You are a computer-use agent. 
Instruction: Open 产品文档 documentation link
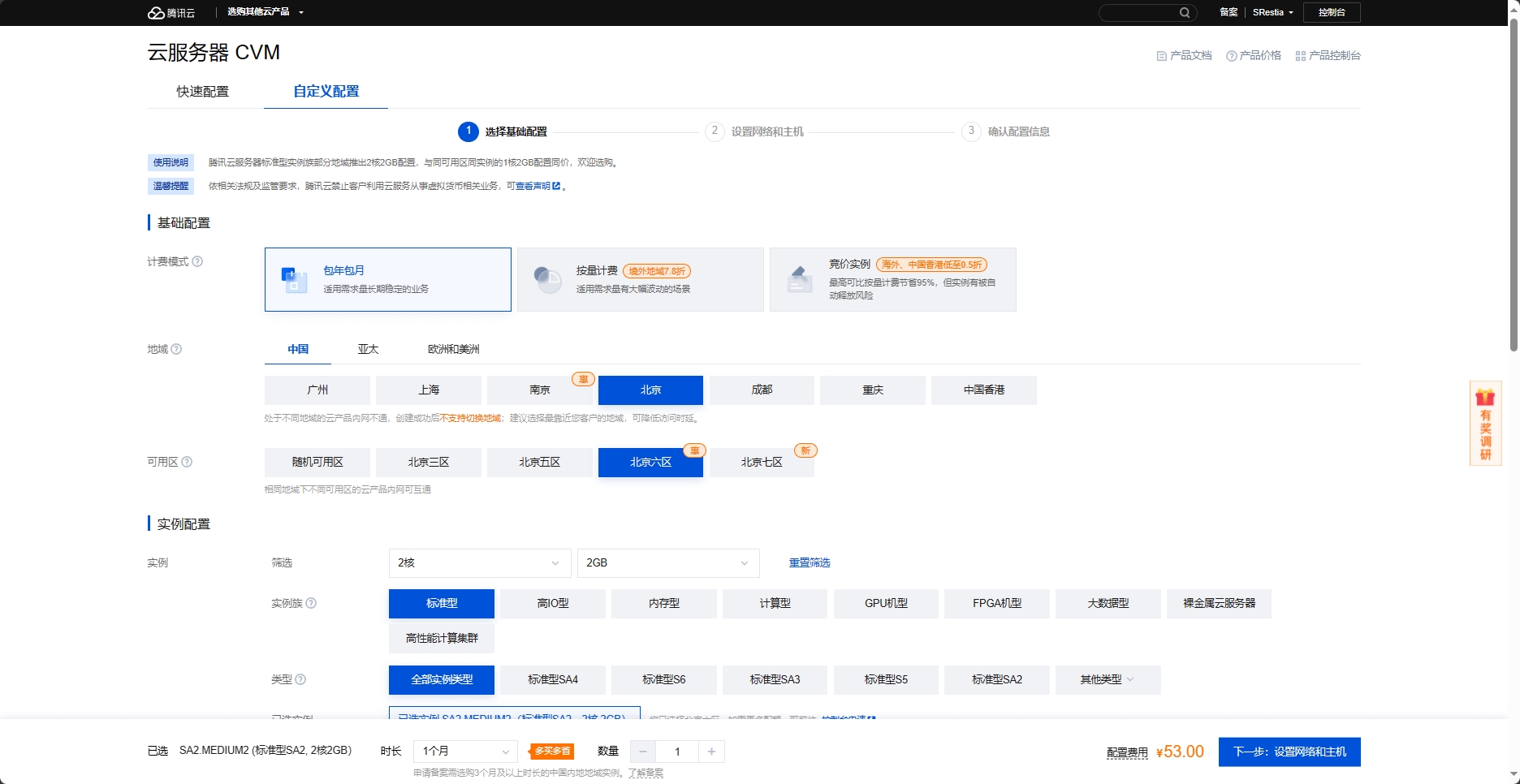(1184, 56)
